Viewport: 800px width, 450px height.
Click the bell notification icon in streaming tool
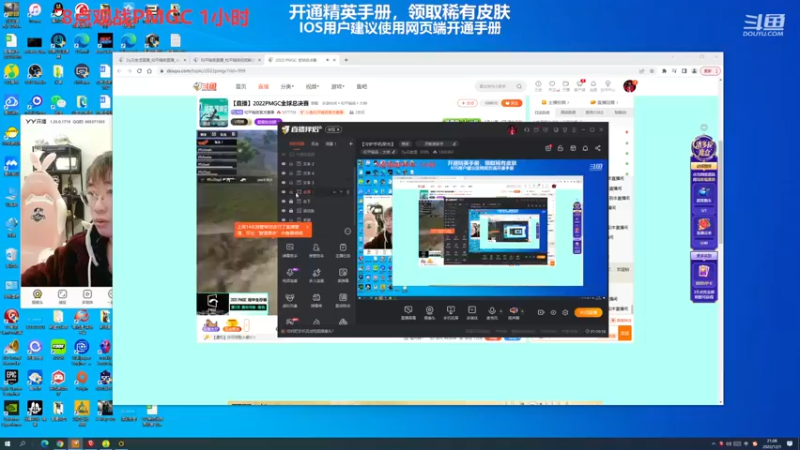(x=585, y=148)
